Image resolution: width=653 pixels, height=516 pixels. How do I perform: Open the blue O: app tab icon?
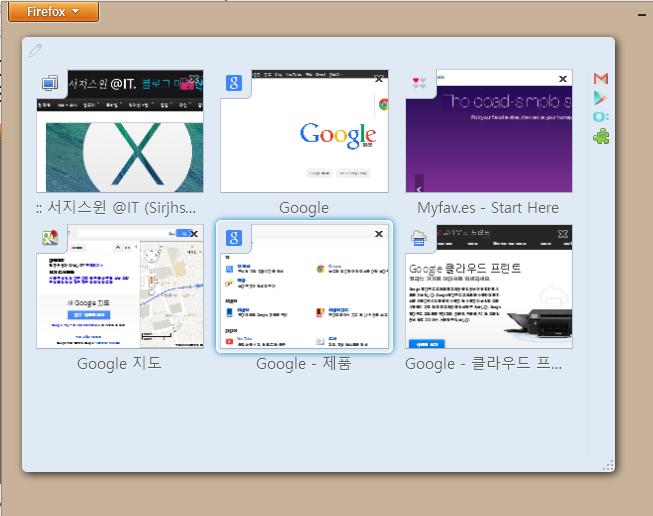601,117
